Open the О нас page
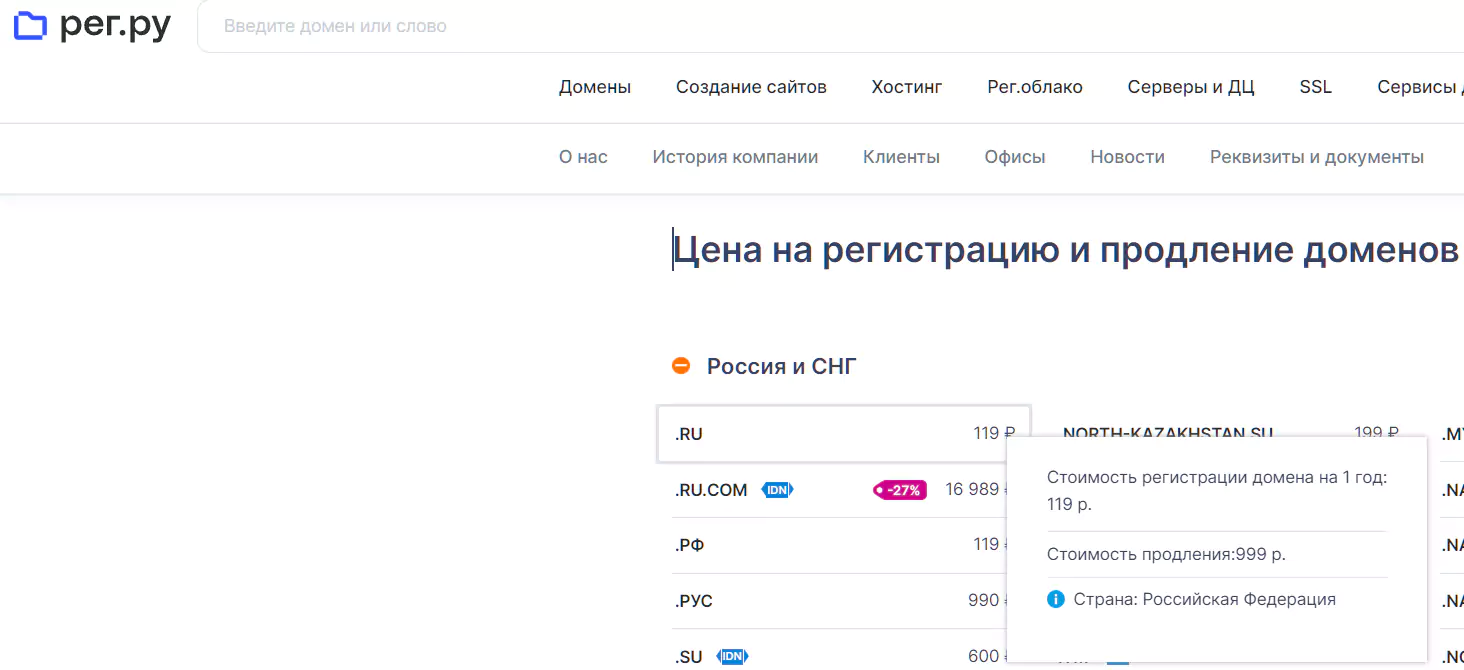 pos(583,157)
